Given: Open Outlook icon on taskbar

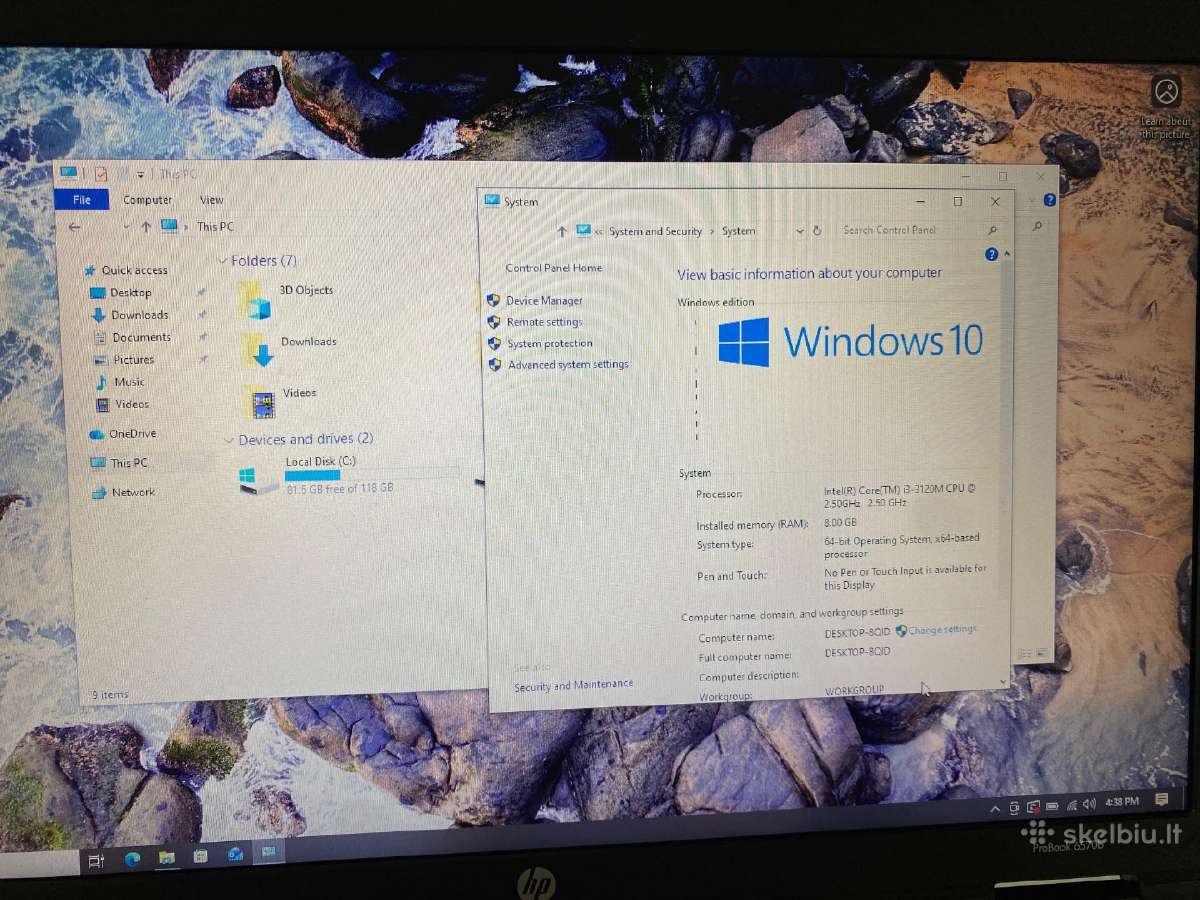Looking at the screenshot, I should point(235,854).
